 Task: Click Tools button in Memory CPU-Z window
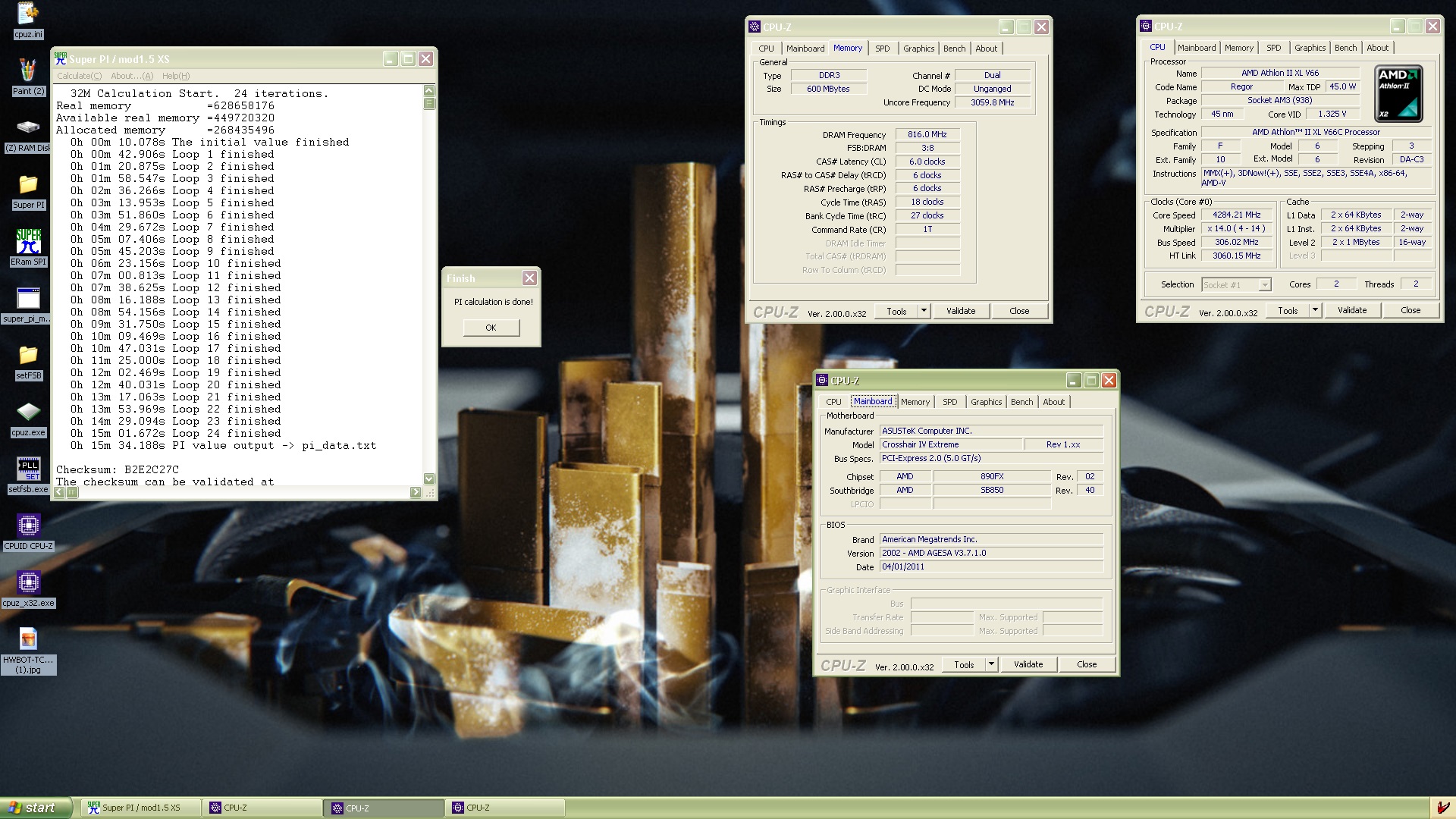point(896,311)
